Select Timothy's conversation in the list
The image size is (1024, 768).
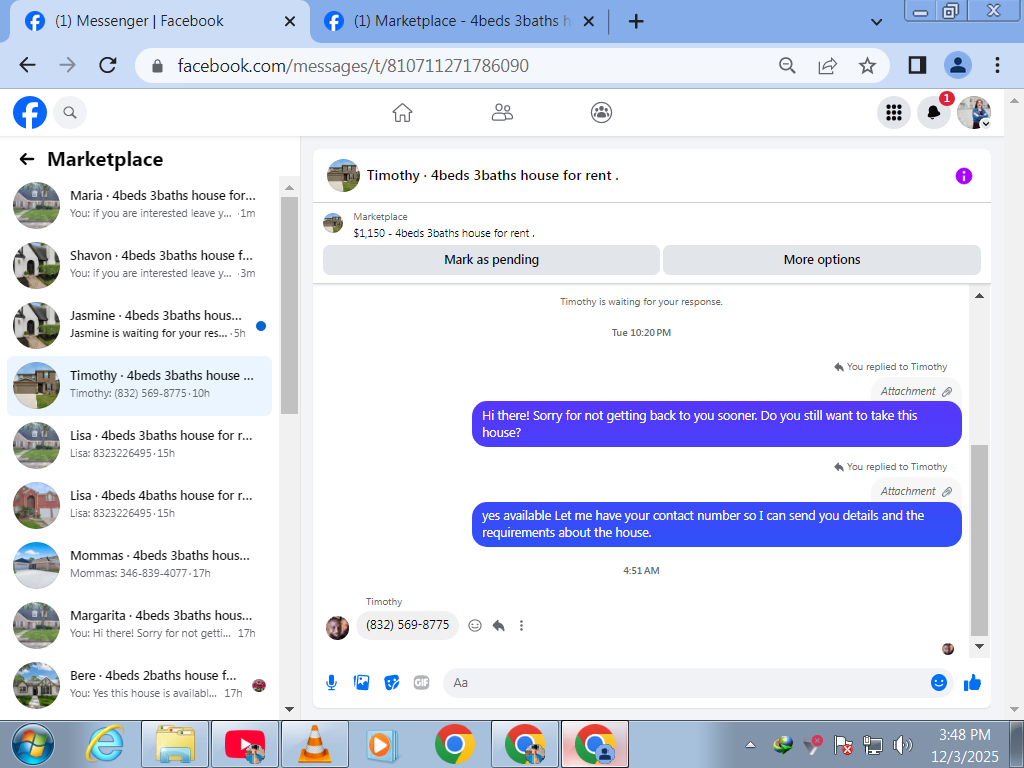coord(139,385)
